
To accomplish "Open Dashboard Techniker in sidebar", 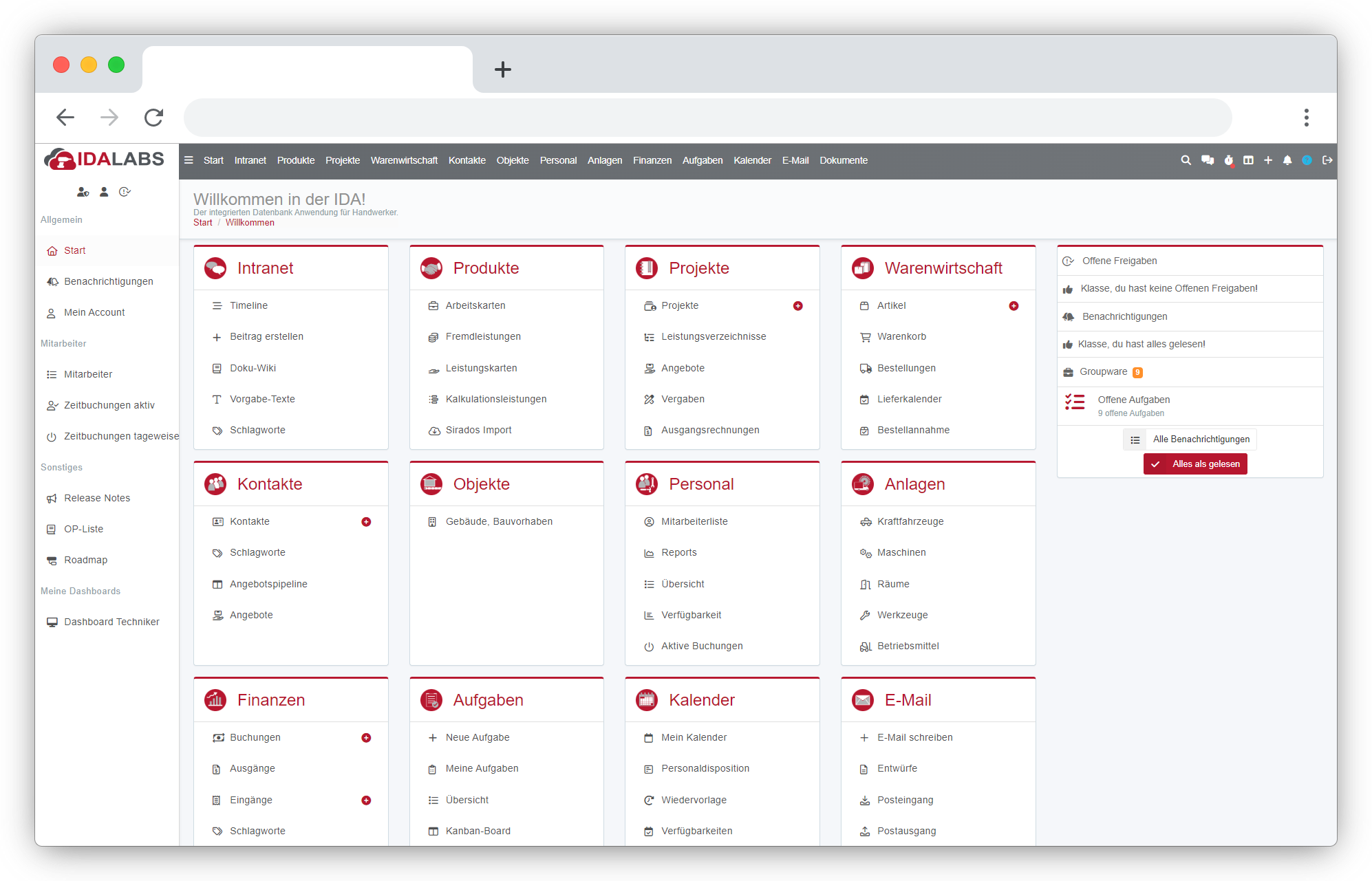I will (111, 622).
